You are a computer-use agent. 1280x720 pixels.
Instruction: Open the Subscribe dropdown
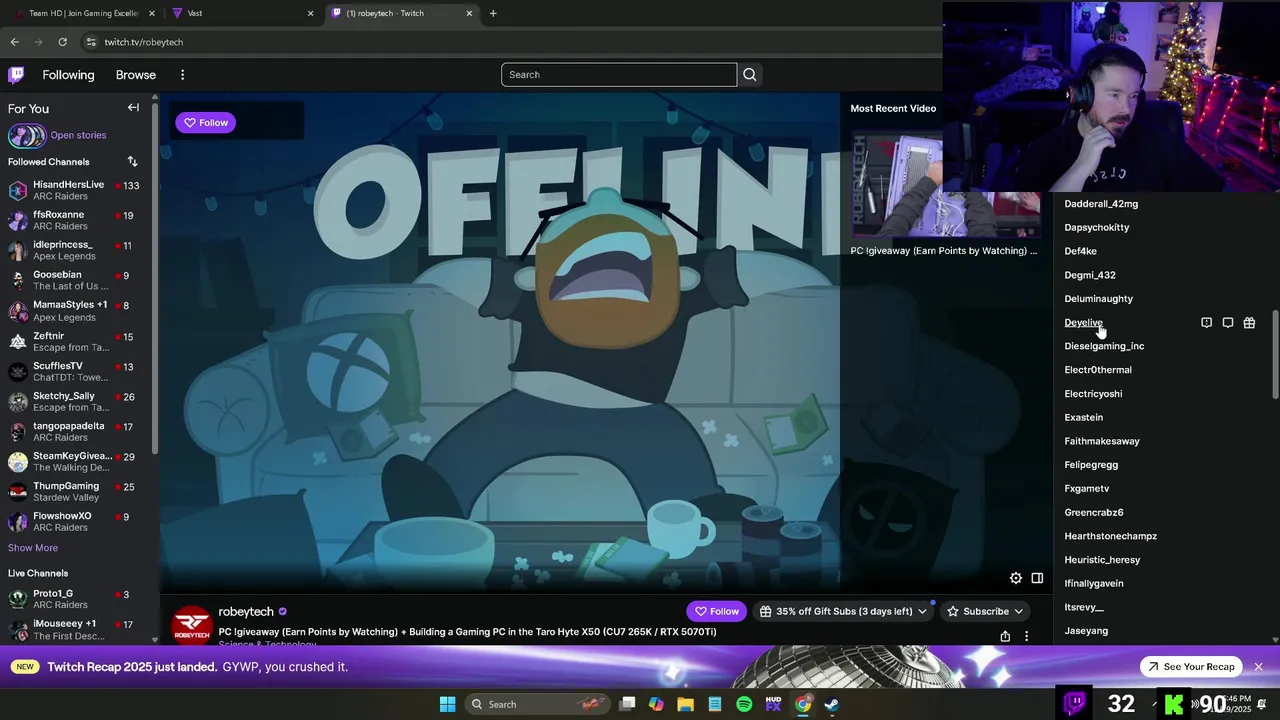click(985, 611)
